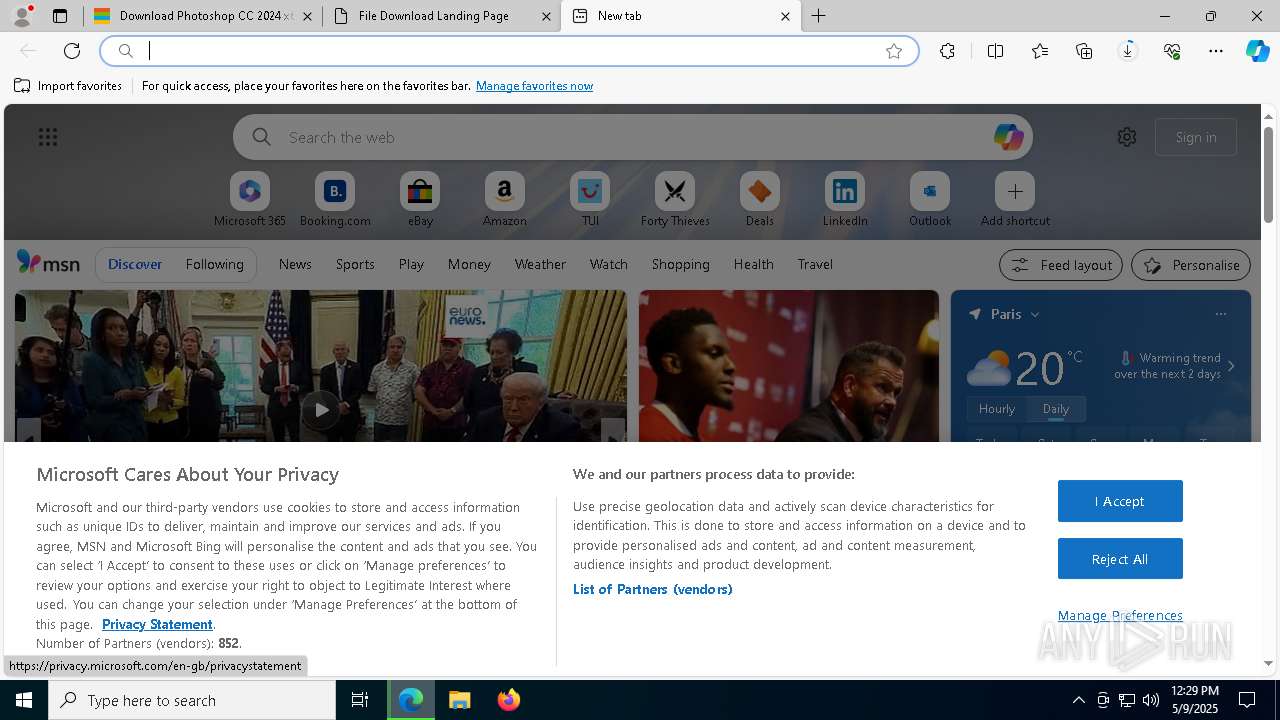
Task: Click Reject All cookies button
Action: 1120,559
